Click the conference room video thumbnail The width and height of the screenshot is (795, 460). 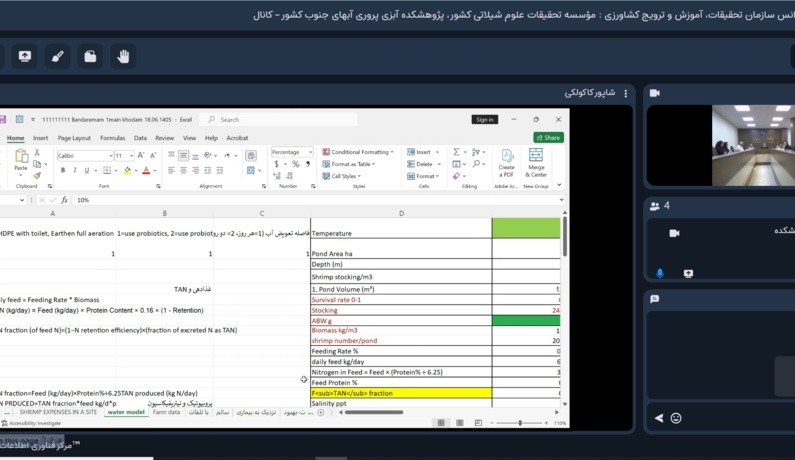click(753, 146)
